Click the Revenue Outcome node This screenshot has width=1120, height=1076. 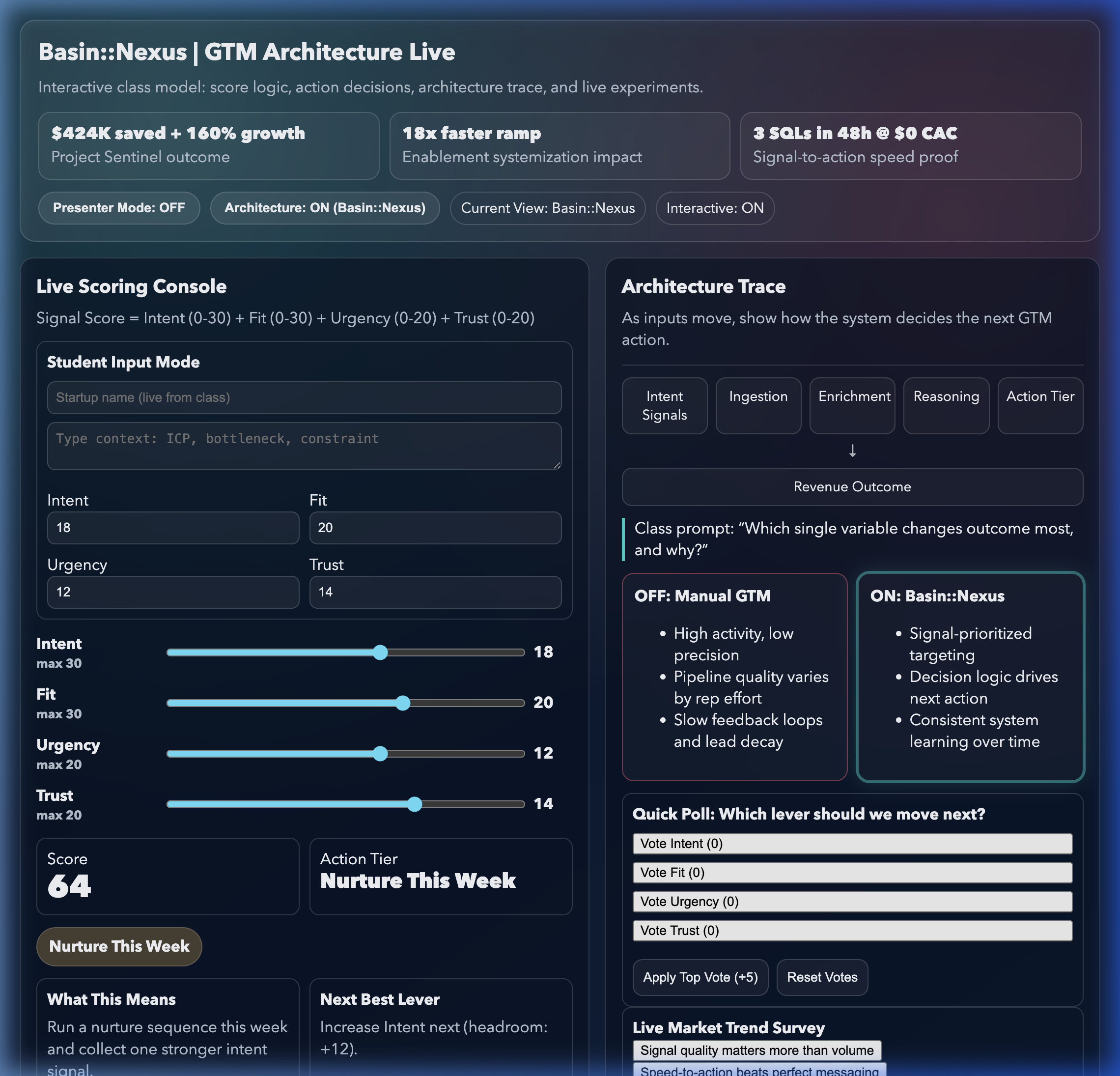(x=852, y=486)
